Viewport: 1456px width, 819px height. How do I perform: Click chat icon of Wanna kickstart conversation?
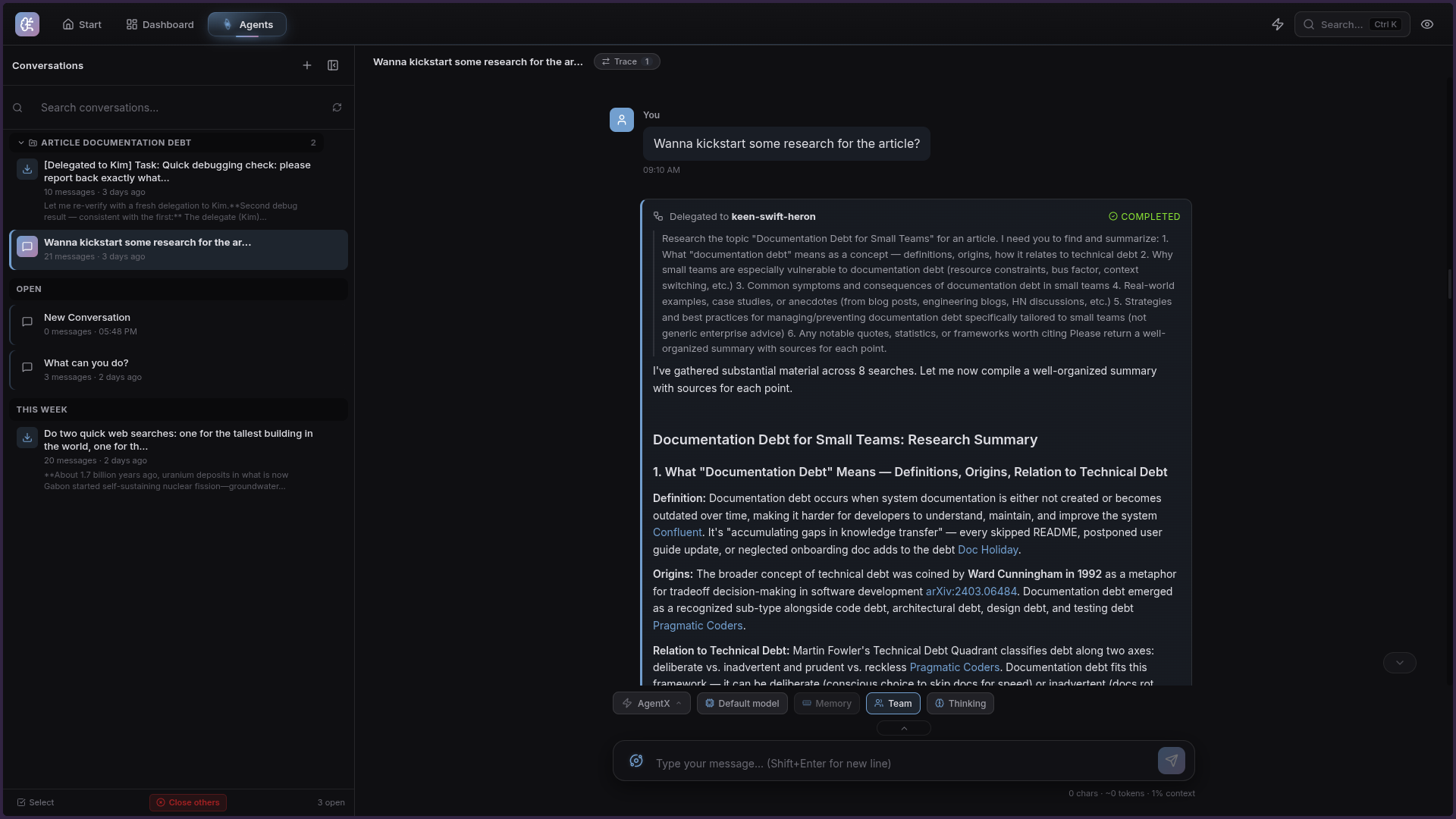tap(27, 246)
